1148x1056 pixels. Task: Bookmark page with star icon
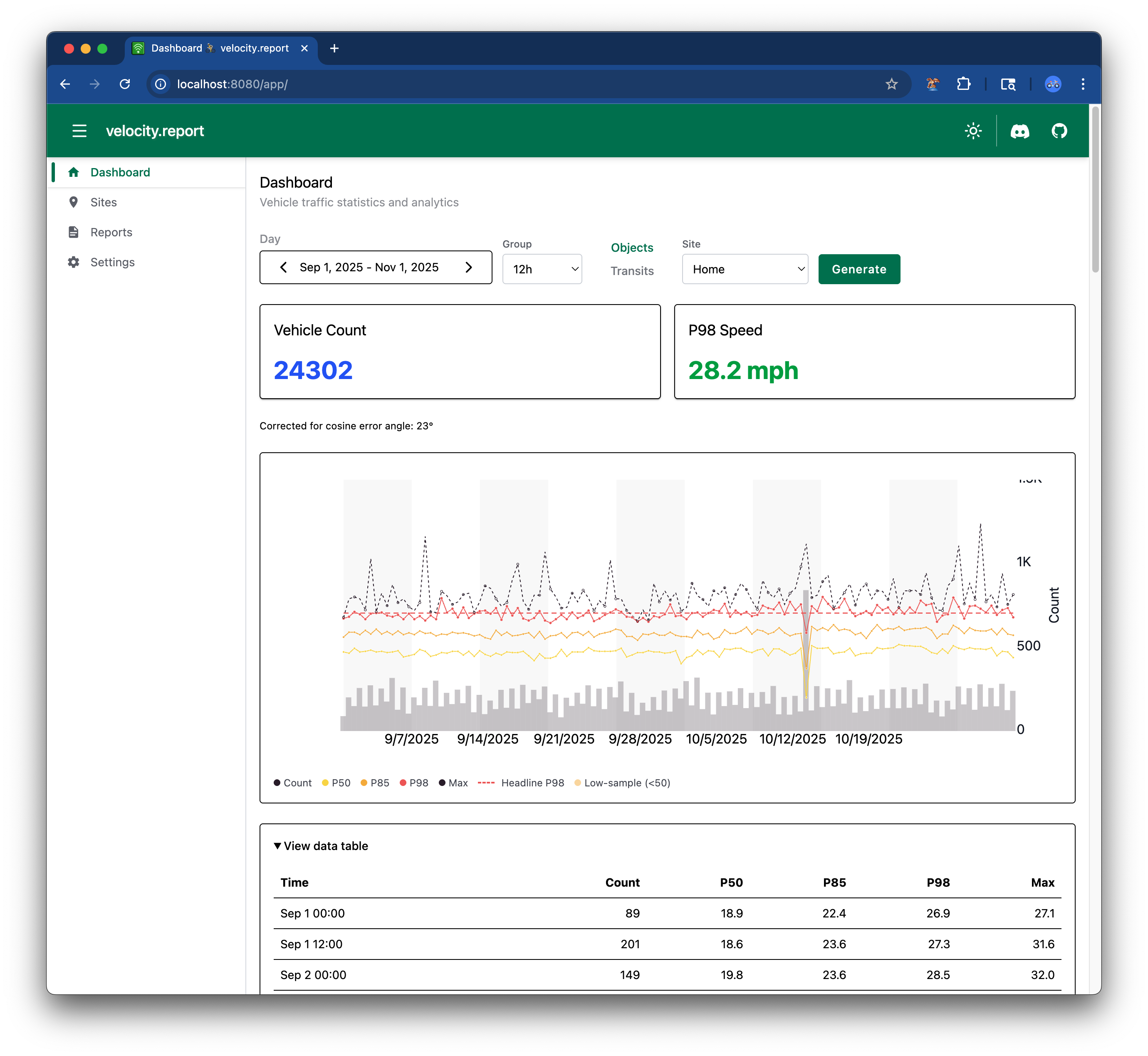[x=891, y=84]
